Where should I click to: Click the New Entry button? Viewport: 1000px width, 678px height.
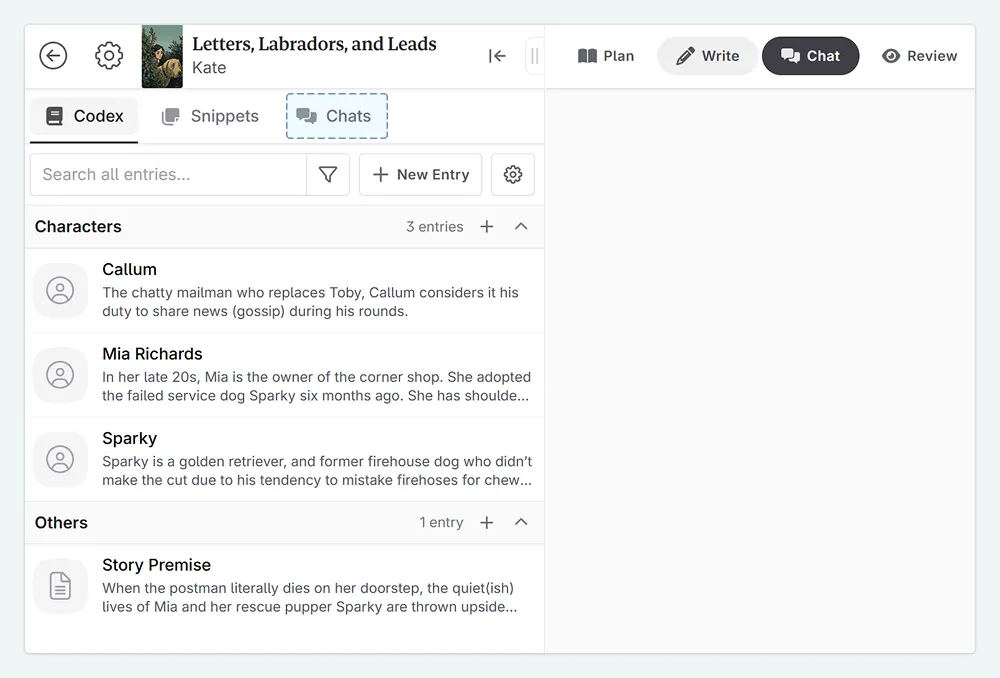[x=420, y=174]
